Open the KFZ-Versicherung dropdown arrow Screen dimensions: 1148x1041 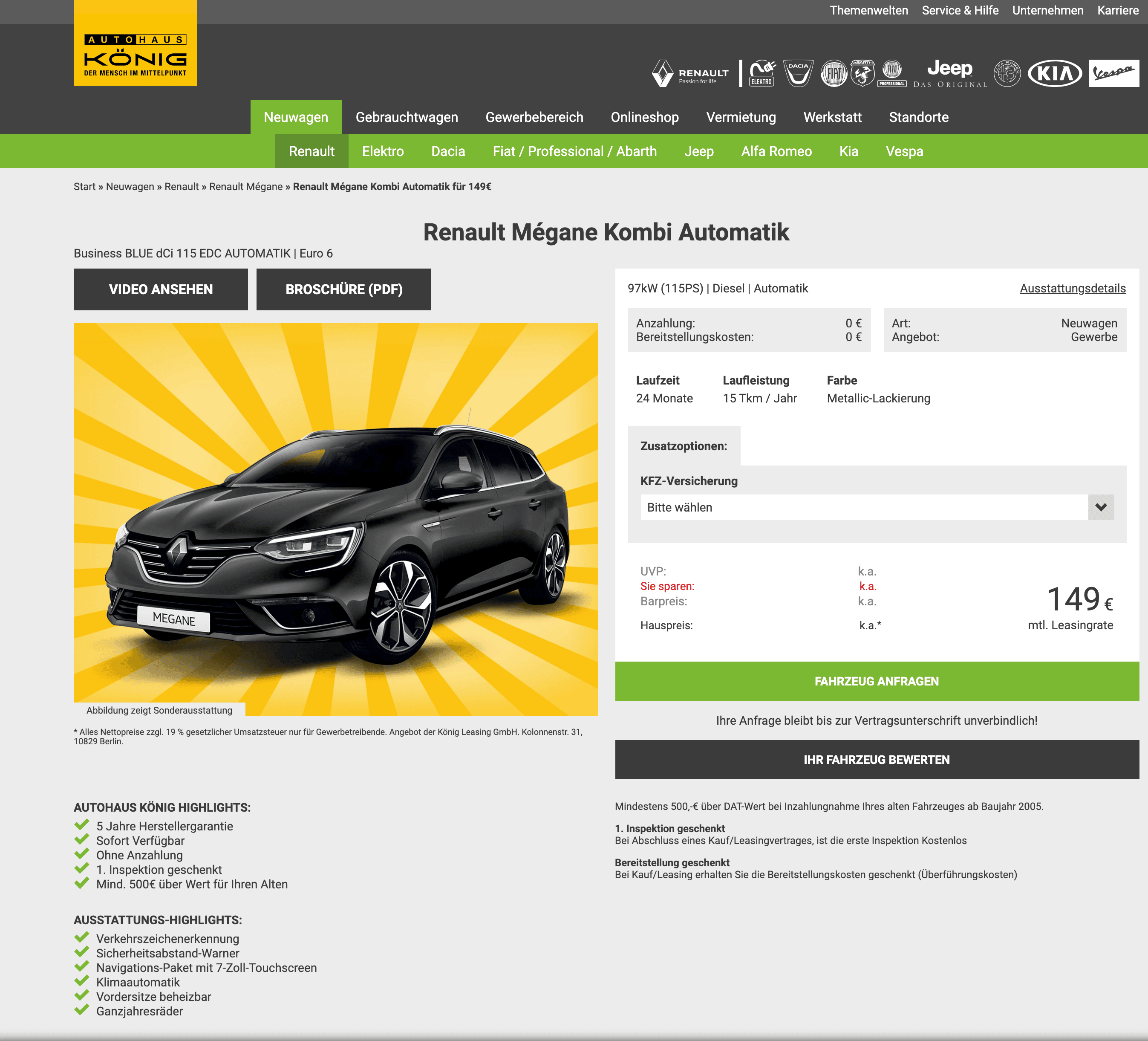1101,507
